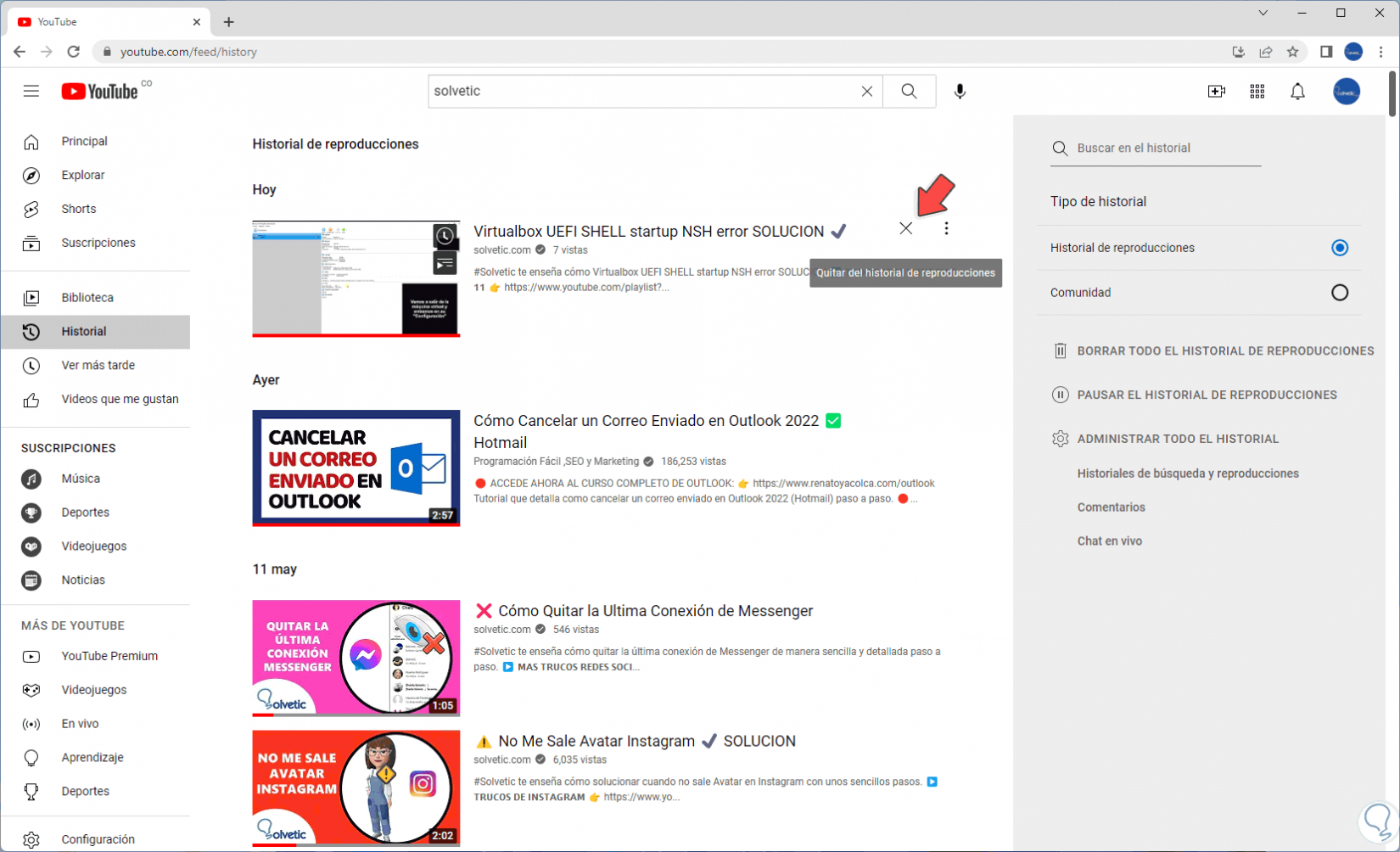This screenshot has height=852, width=1400.
Task: Open Chrome profile avatar in toolbar
Action: pos(1353,52)
